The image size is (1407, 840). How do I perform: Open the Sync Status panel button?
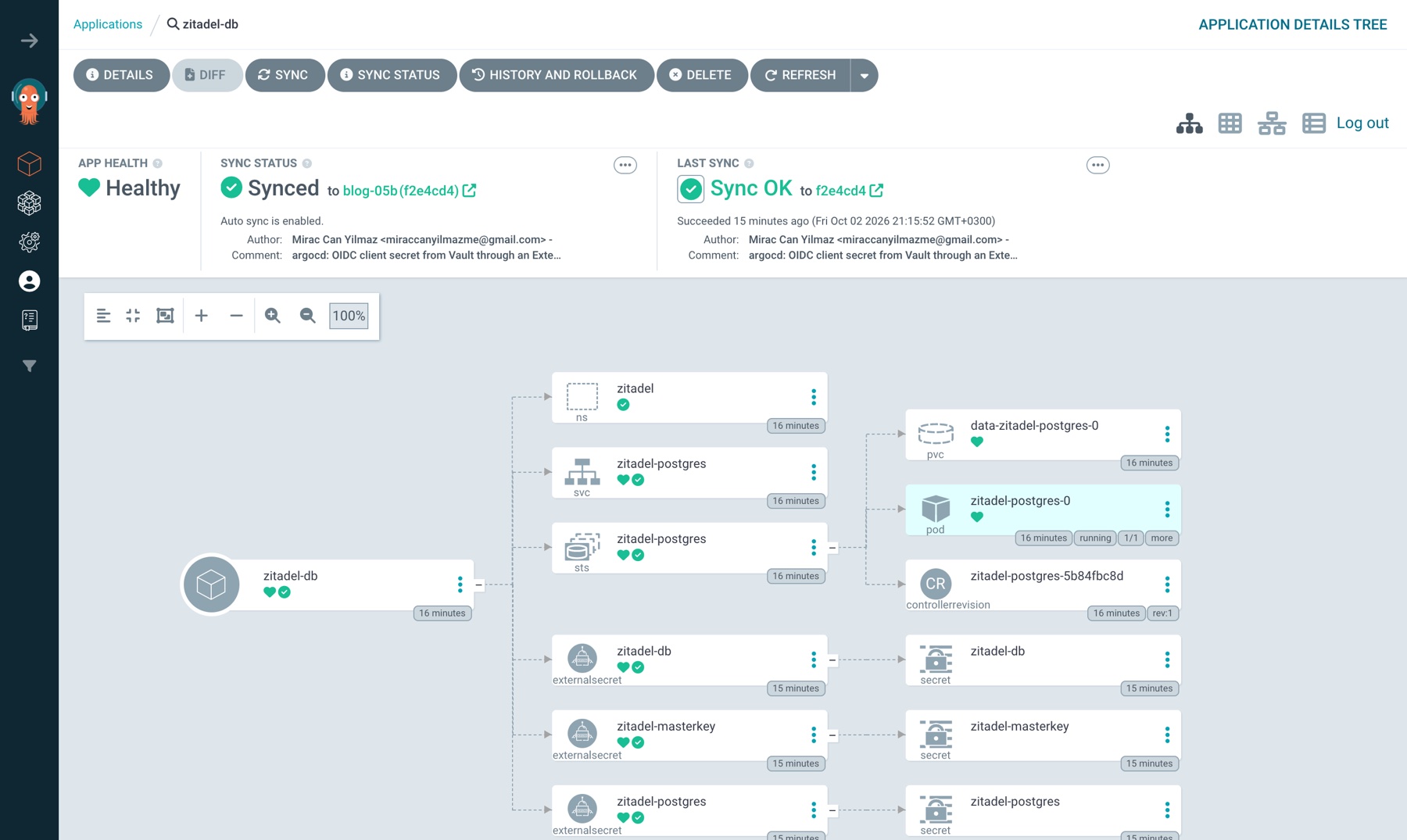[x=391, y=76]
